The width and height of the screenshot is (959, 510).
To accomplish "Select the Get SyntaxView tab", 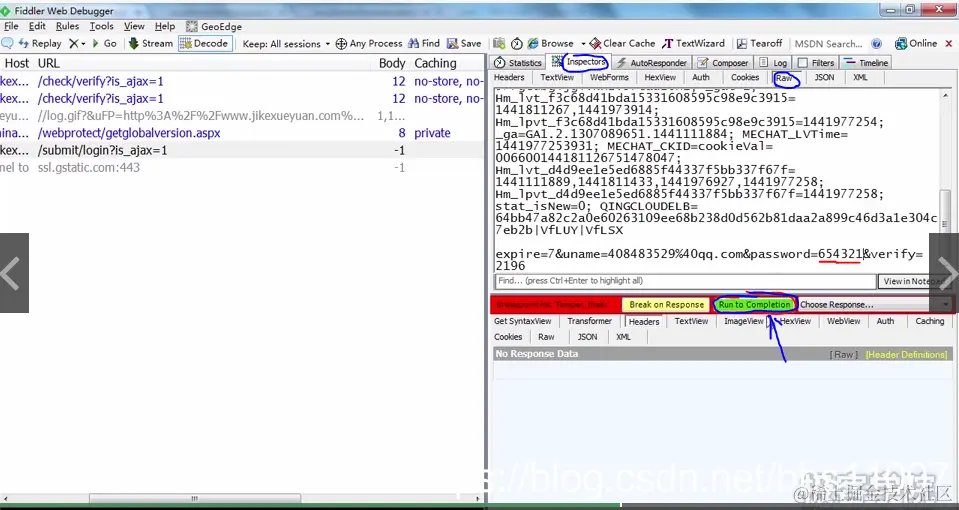I will pyautogui.click(x=522, y=321).
